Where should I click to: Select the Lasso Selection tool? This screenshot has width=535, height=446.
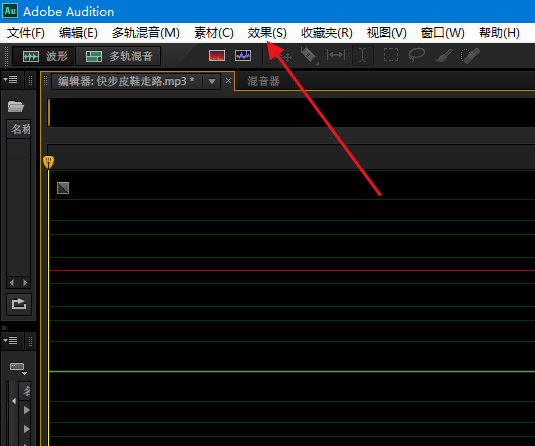(417, 55)
